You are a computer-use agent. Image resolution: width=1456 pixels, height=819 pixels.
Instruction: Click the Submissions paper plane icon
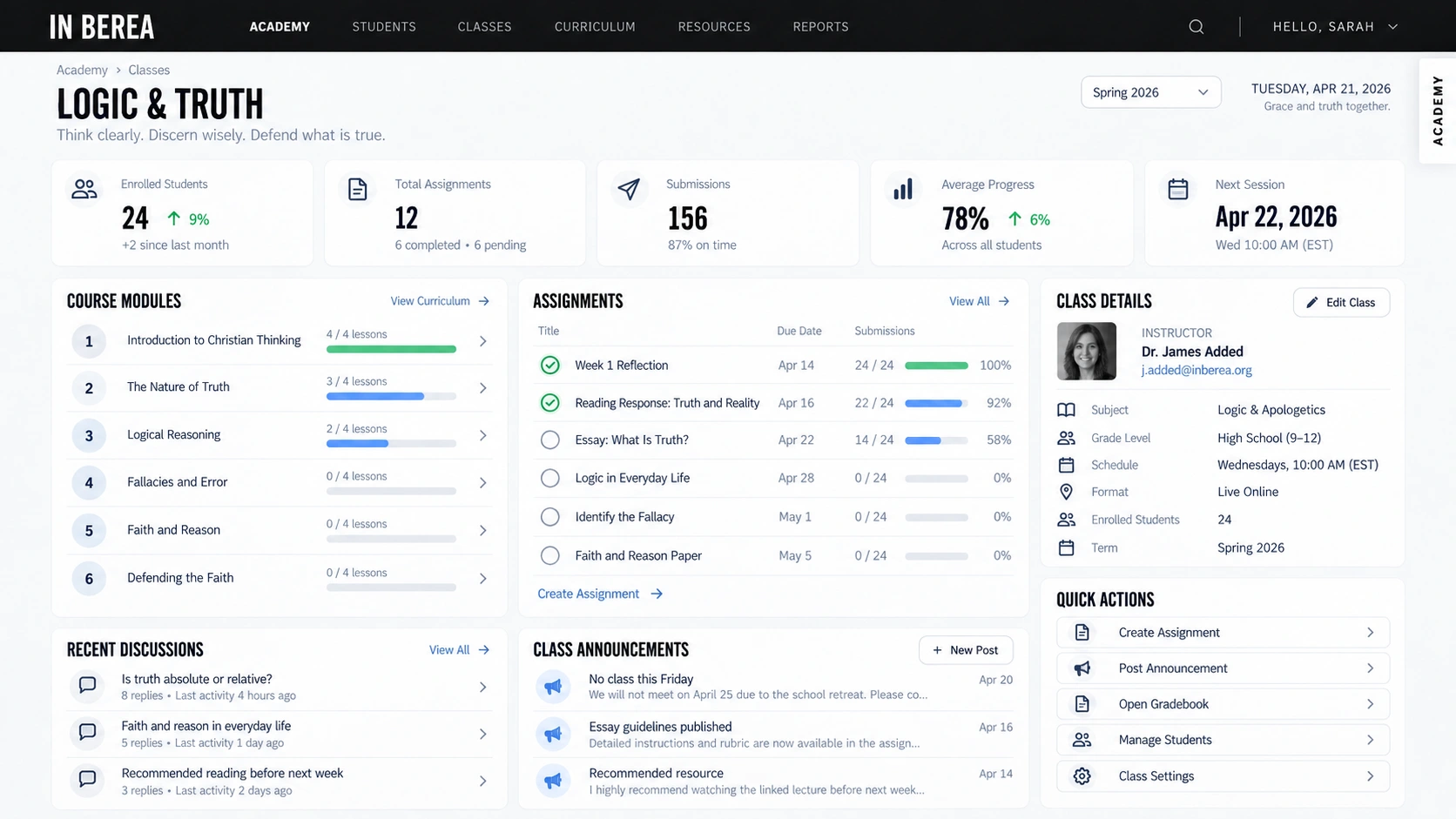pyautogui.click(x=629, y=189)
